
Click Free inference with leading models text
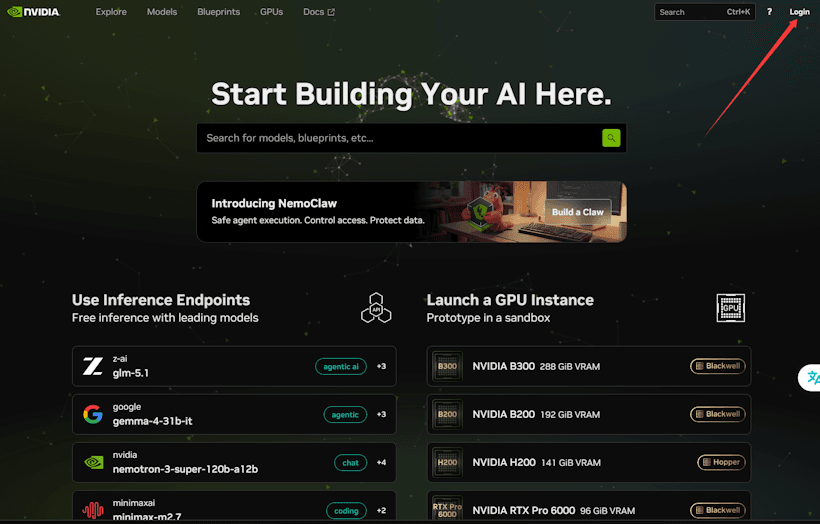(165, 318)
